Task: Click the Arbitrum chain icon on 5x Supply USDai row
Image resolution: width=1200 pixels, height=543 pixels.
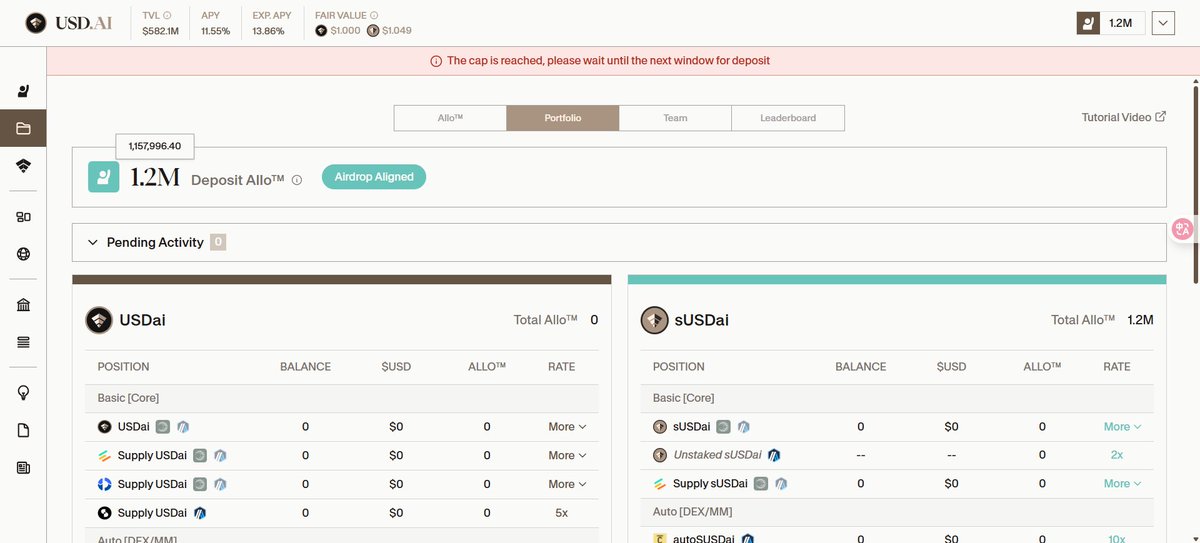Action: click(x=200, y=513)
